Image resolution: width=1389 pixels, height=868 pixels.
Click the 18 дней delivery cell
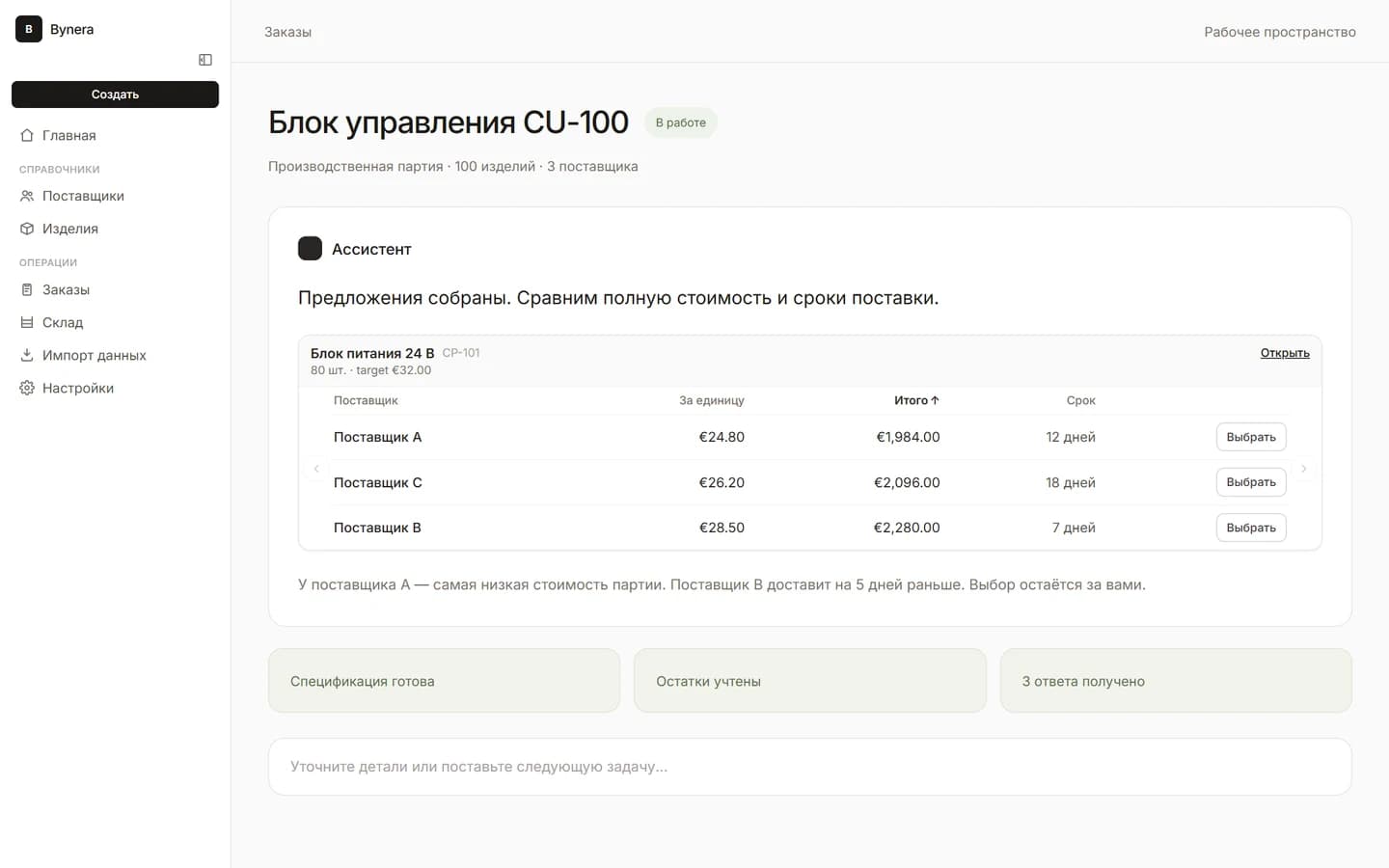click(x=1071, y=482)
